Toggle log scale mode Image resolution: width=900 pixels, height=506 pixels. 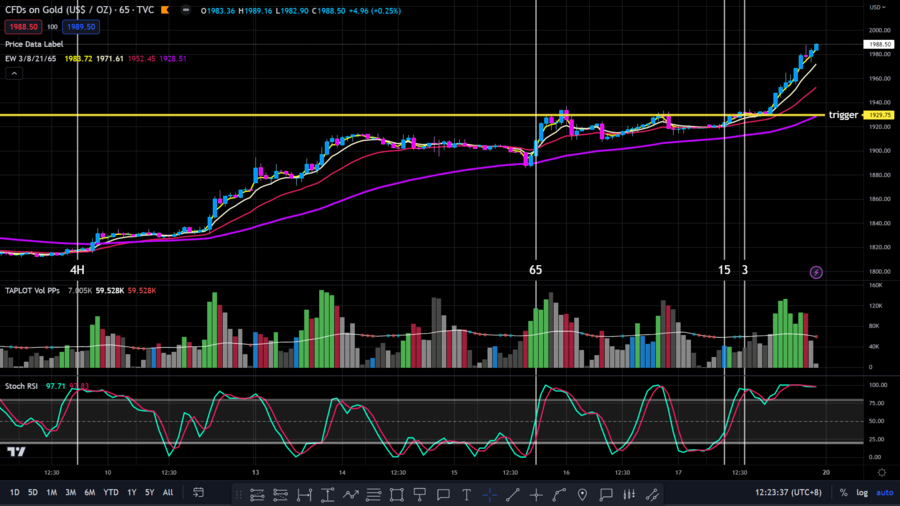point(862,492)
